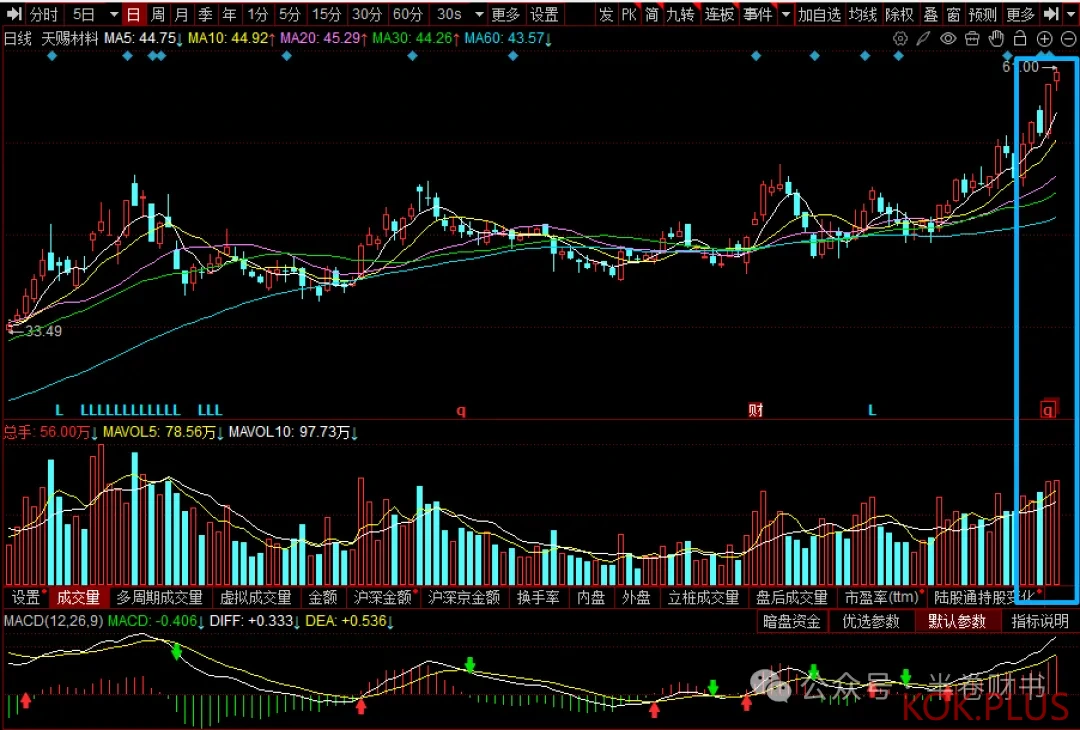Choose 默认参数 for MACD
1080x730 pixels.
[x=957, y=621]
